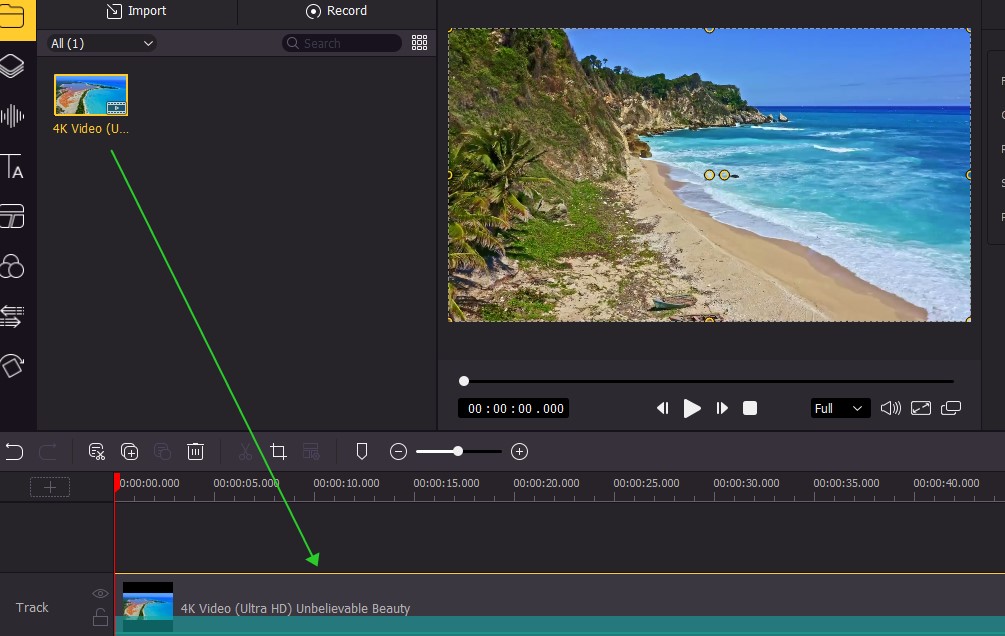Lock the video track

tap(100, 616)
